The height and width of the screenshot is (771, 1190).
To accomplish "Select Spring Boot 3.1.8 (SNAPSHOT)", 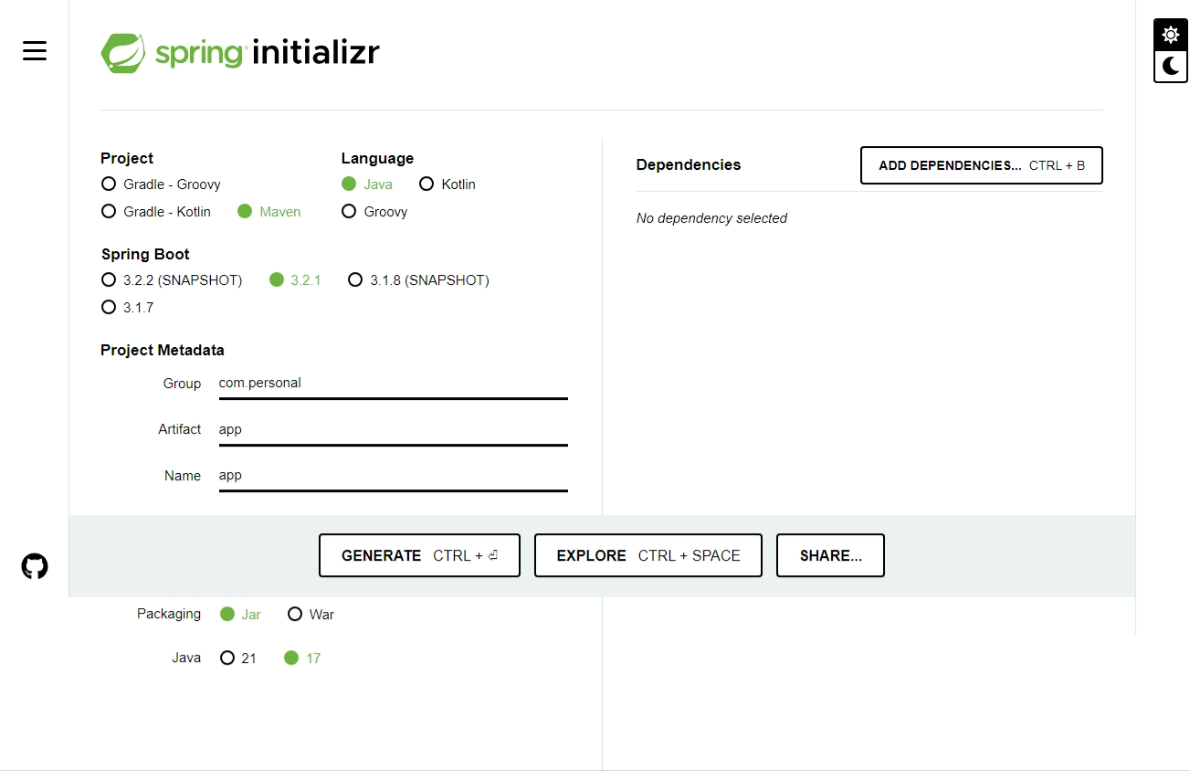I will (x=419, y=280).
